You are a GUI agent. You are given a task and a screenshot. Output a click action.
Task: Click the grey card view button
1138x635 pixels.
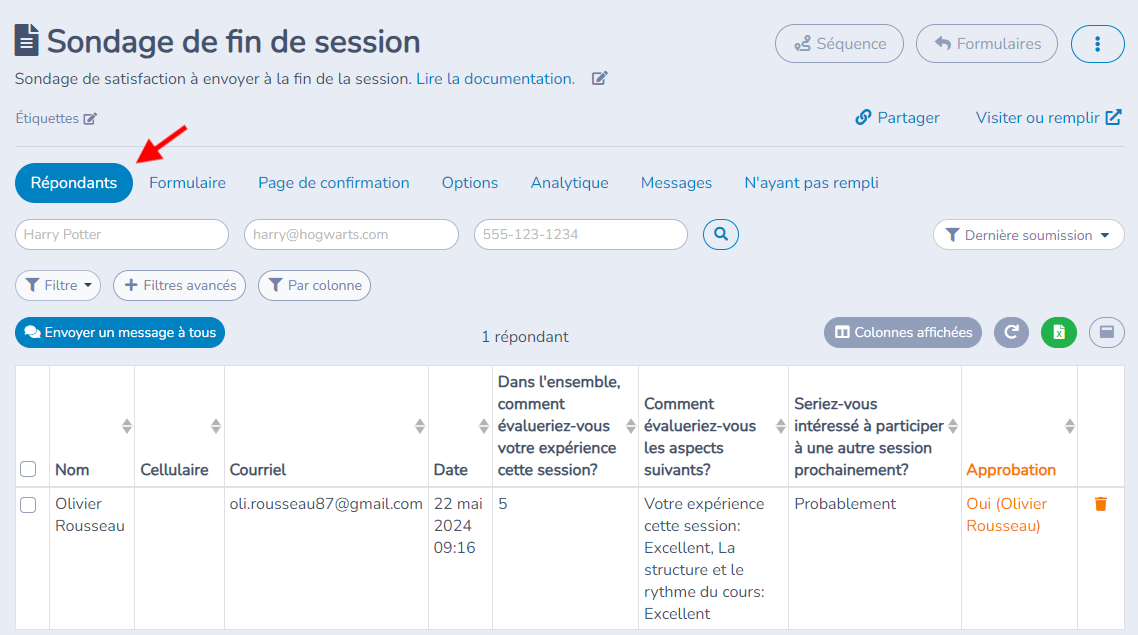tap(1107, 332)
